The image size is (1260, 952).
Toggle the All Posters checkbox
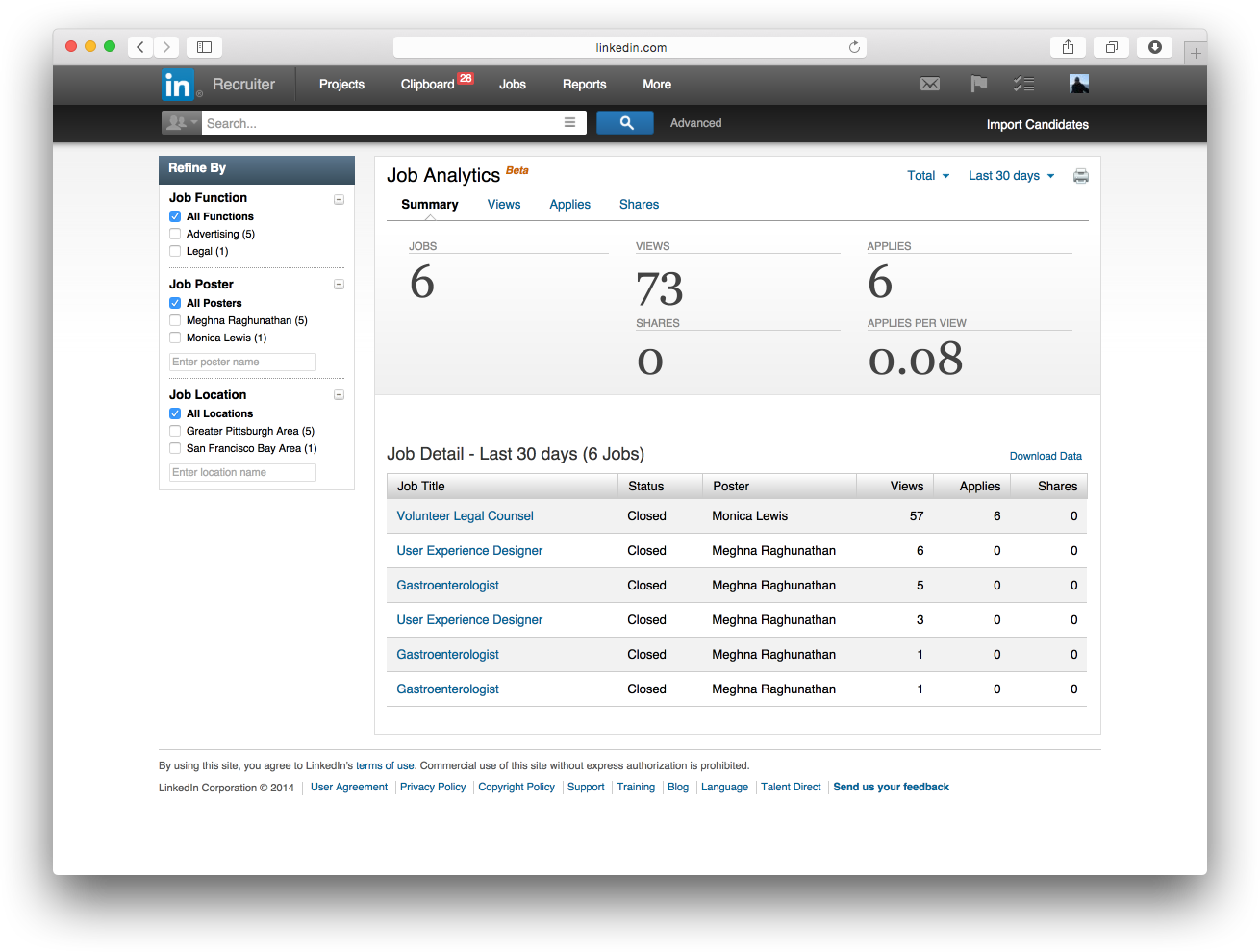pos(175,303)
